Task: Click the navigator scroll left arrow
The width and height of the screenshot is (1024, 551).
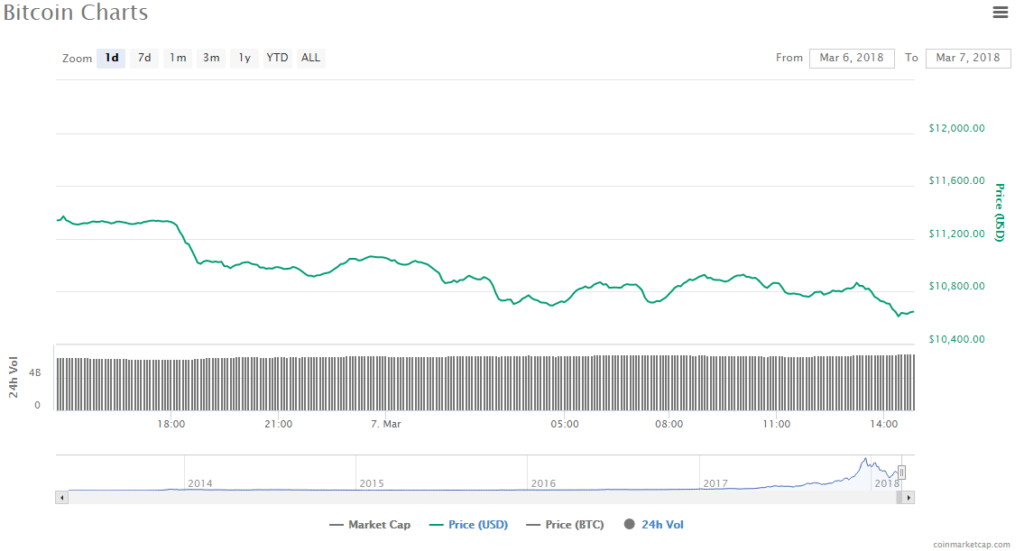Action: 62,496
